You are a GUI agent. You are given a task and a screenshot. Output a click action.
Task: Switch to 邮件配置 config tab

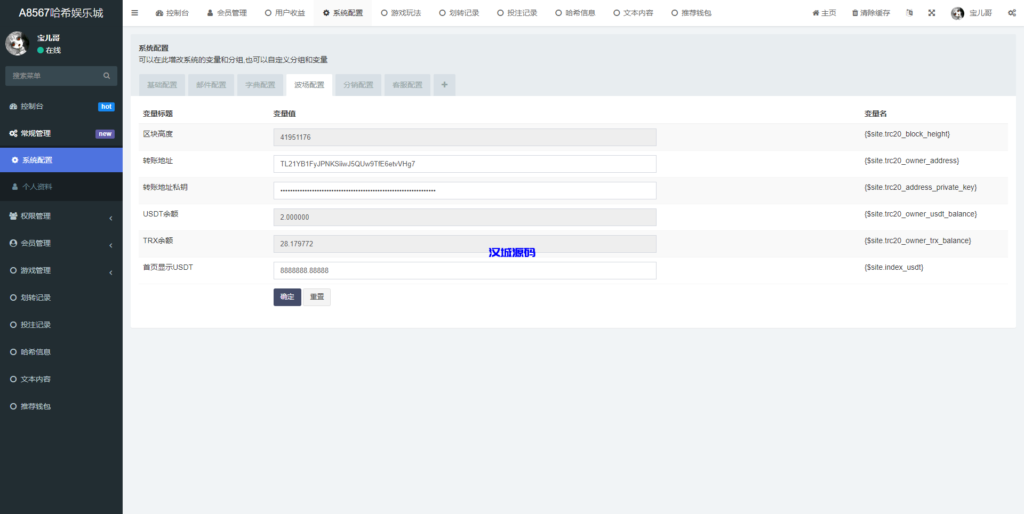point(211,85)
